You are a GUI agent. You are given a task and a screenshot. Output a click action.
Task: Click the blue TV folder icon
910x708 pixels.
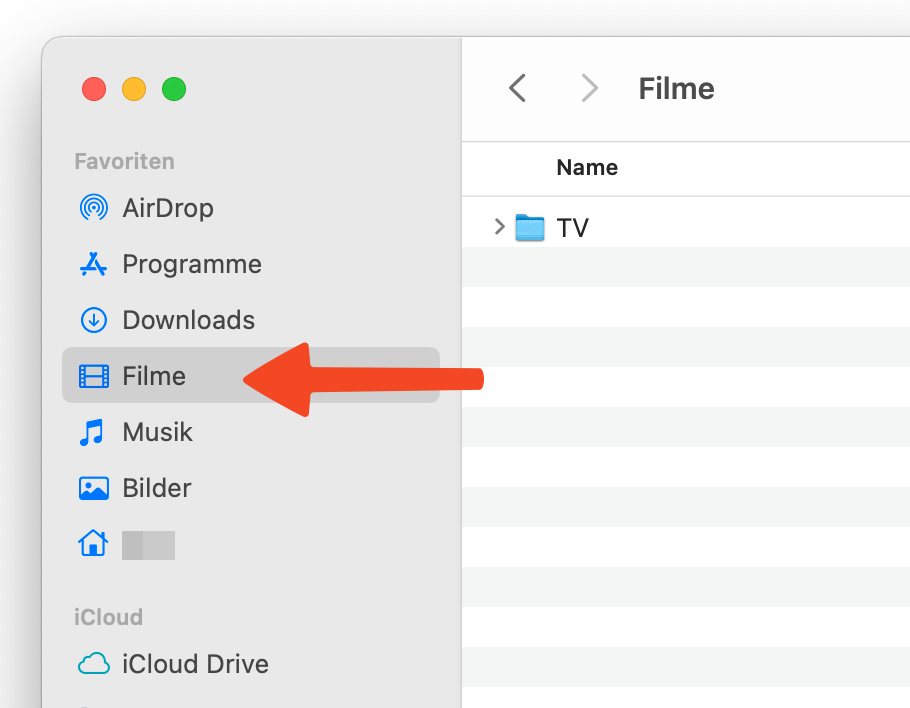529,228
